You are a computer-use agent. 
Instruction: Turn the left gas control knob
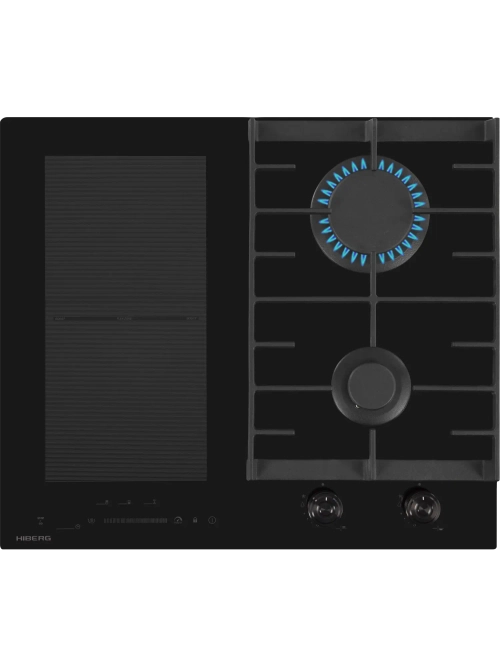tap(325, 508)
